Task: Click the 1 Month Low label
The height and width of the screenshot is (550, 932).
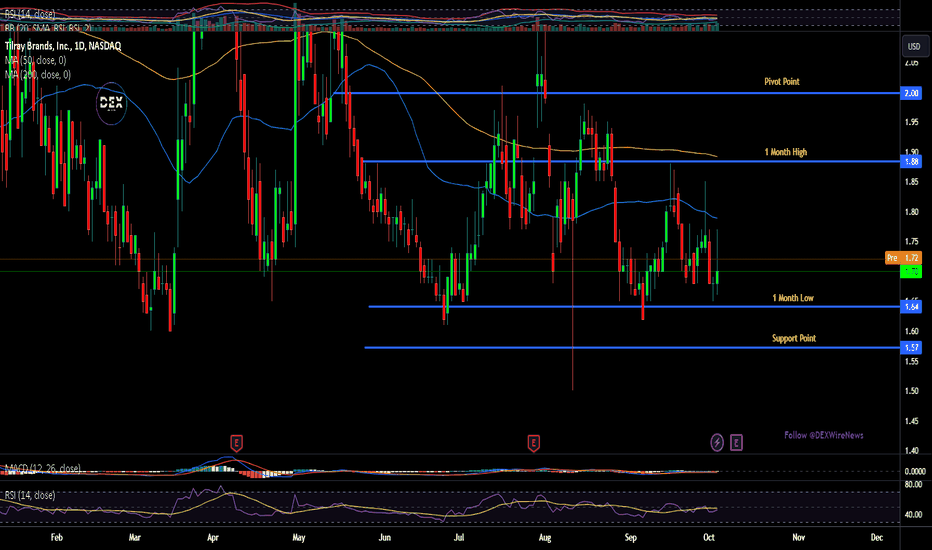Action: coord(793,298)
